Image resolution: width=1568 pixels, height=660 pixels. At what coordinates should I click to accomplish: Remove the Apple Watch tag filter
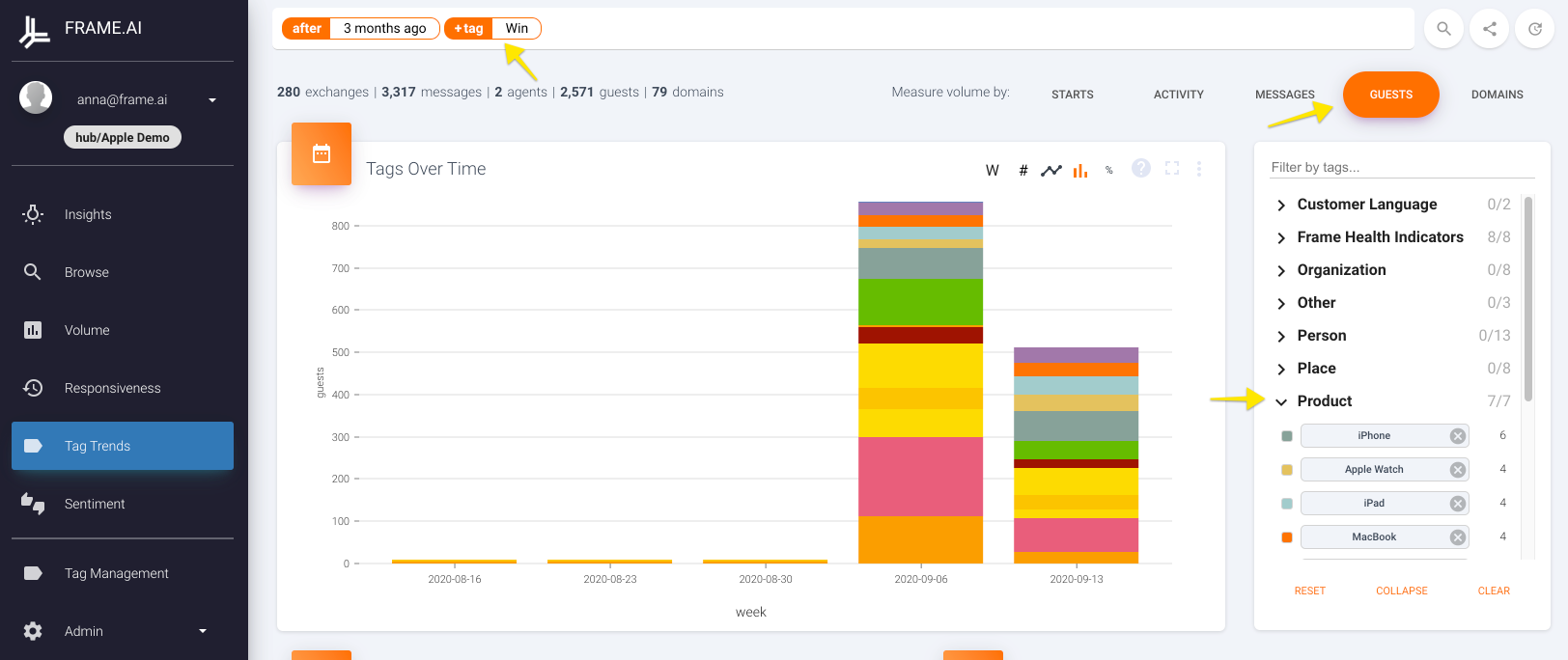click(x=1458, y=470)
